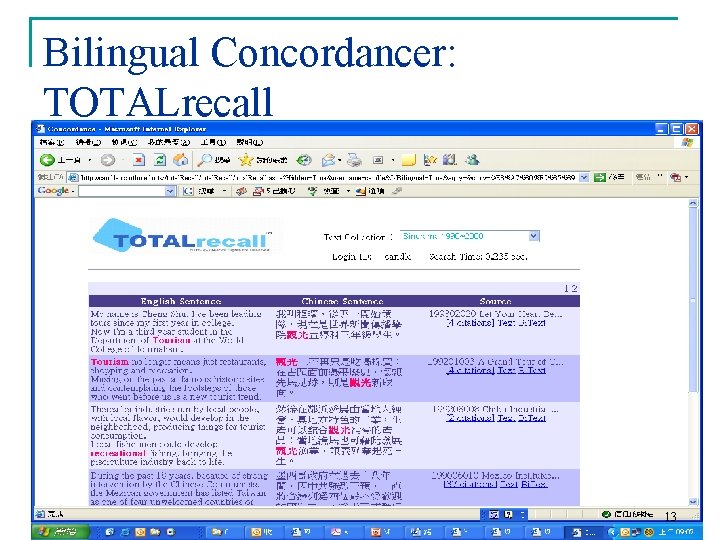Open the Back button history dropdown arrow
Screen dimensions: 720x540
[x=90, y=160]
